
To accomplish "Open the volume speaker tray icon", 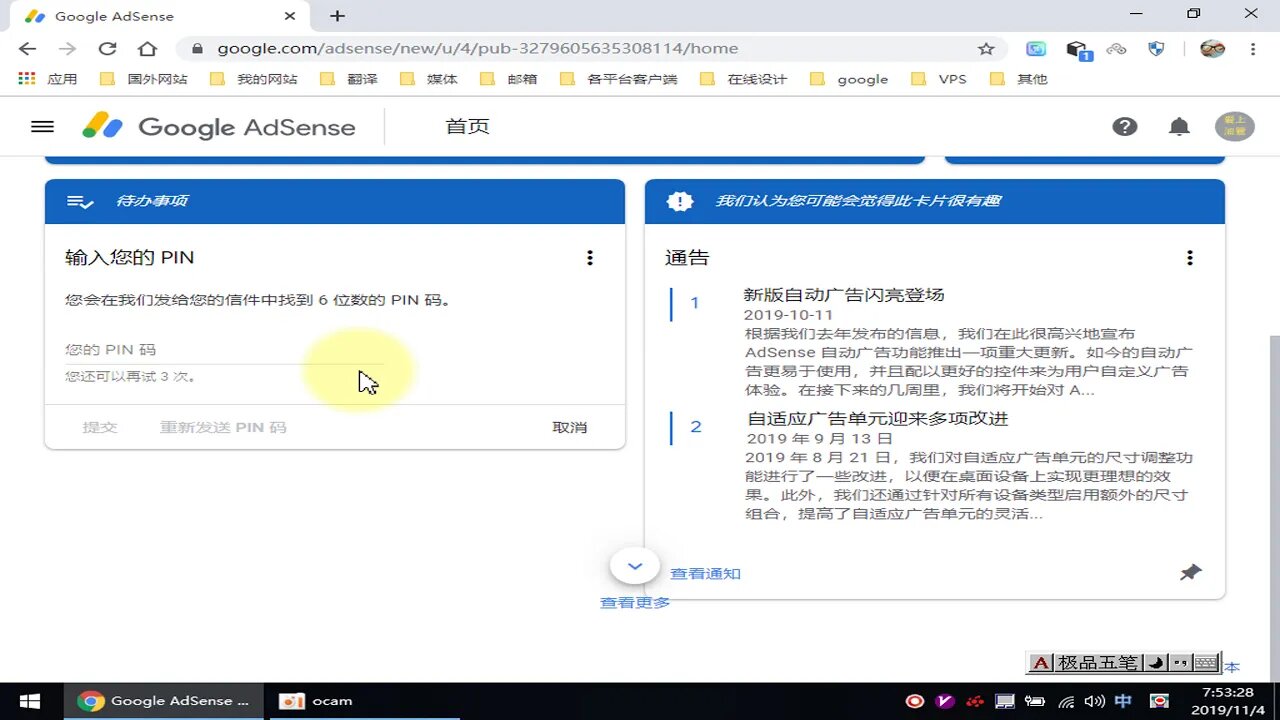I will pos(1094,701).
